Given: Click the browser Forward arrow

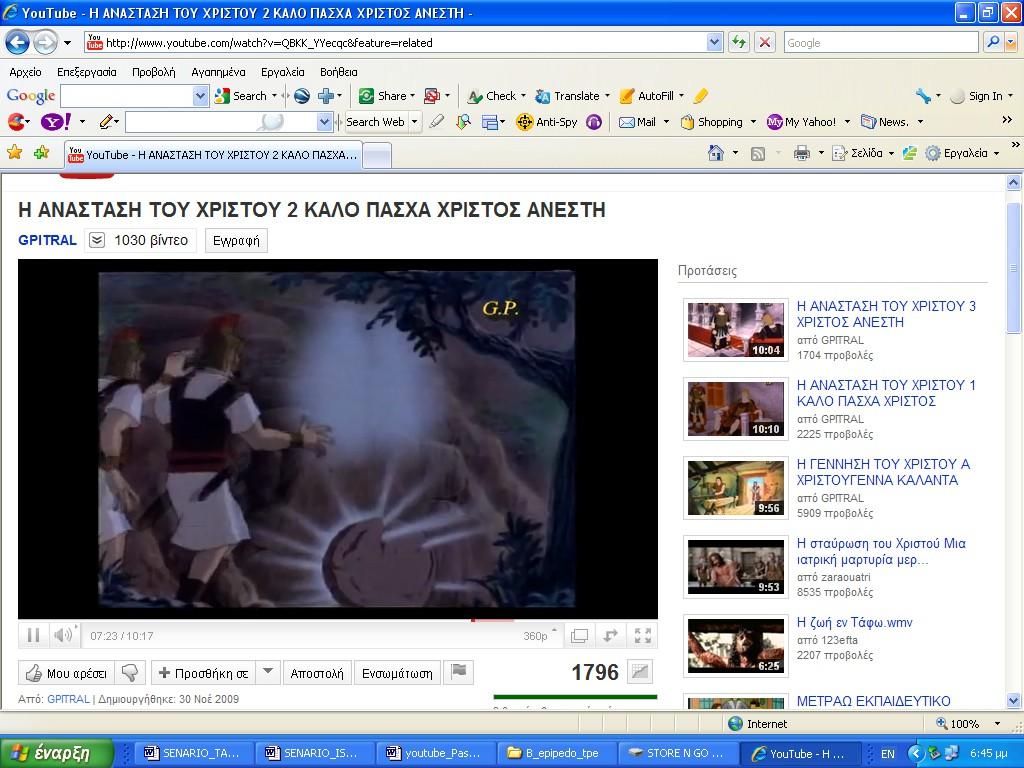Looking at the screenshot, I should [x=45, y=43].
